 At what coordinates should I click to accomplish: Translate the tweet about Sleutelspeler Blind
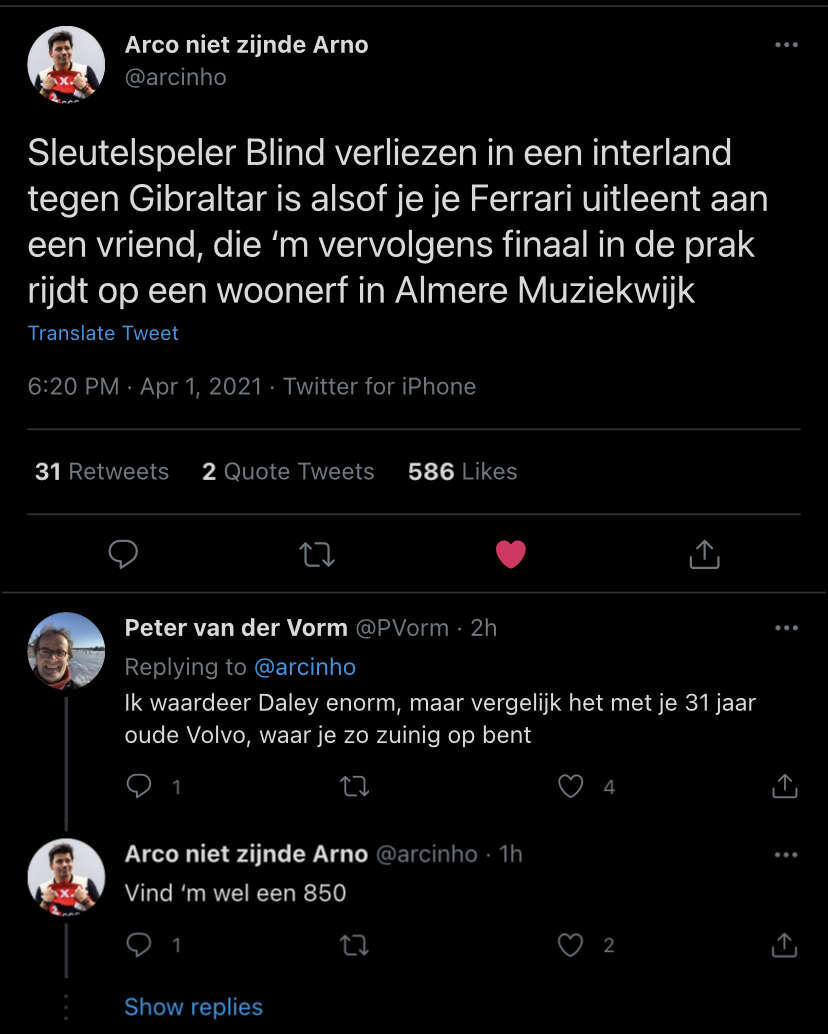[x=103, y=333]
